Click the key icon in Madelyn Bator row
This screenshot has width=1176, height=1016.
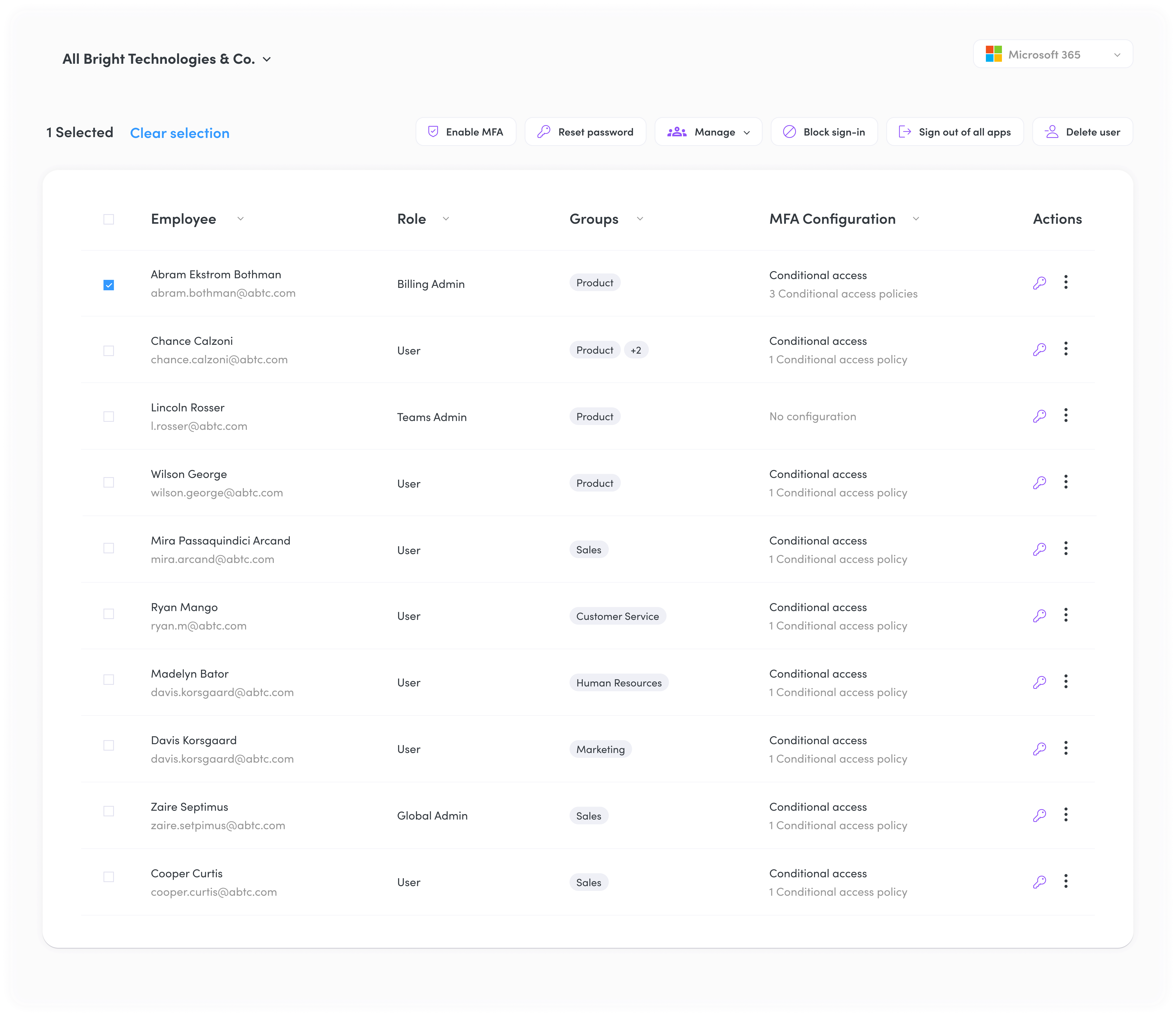(x=1039, y=682)
